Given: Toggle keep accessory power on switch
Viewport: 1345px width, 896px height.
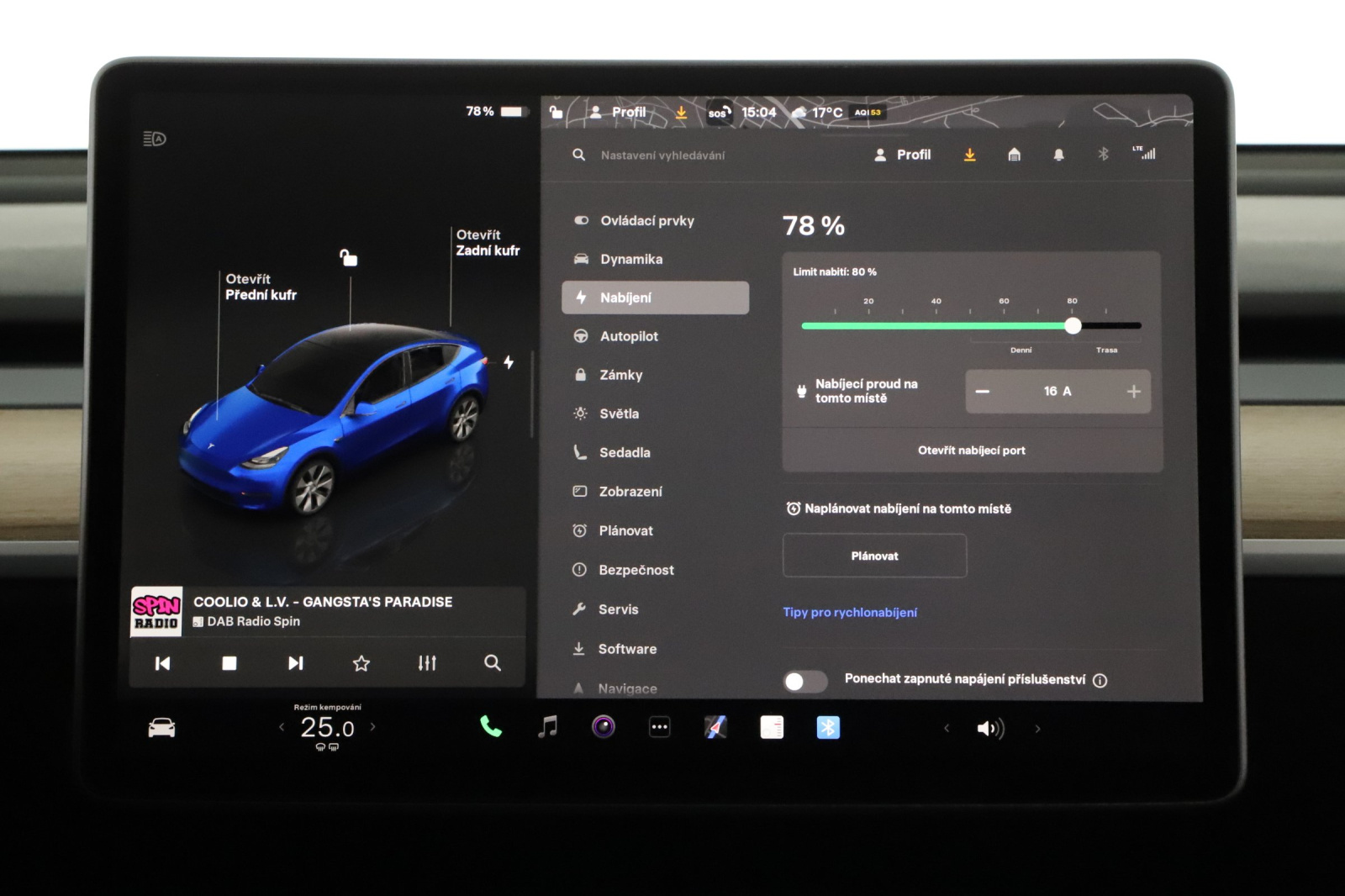Looking at the screenshot, I should coord(805,681).
